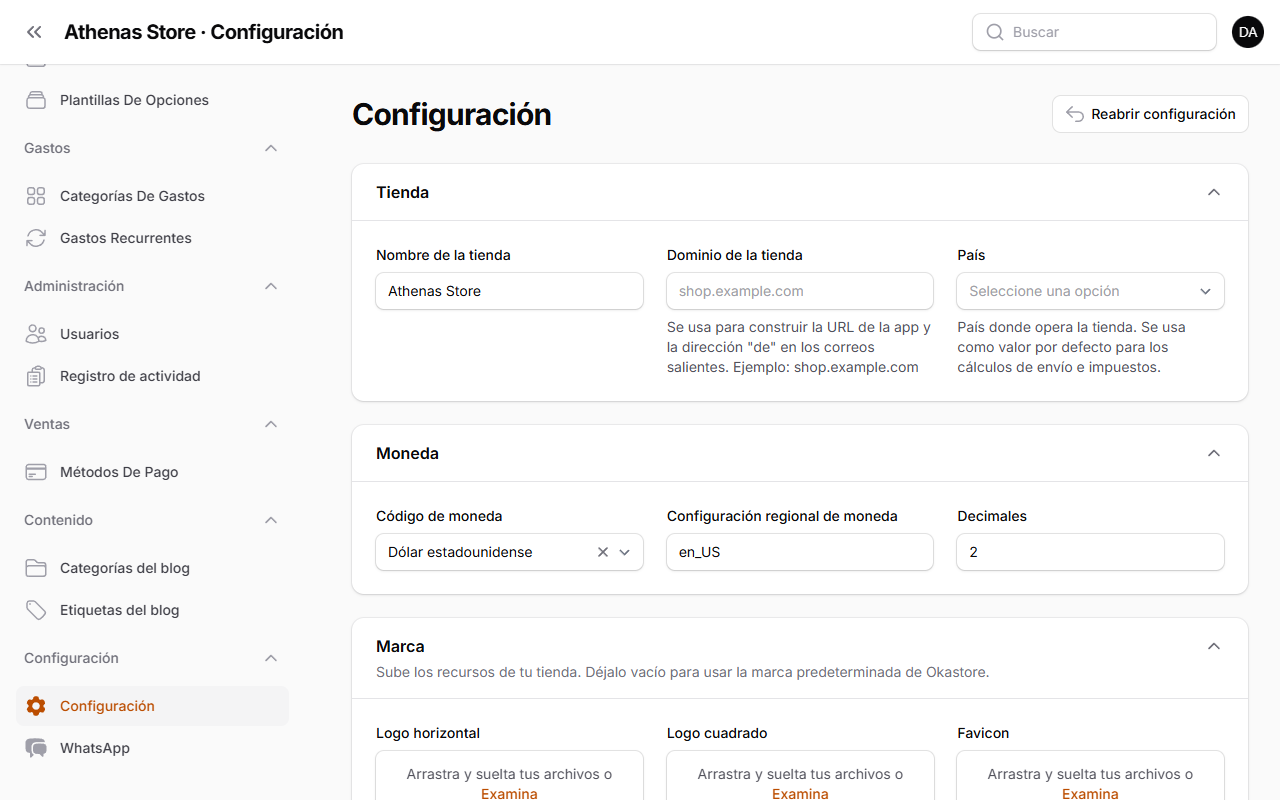Click the Plantillas De Opciones icon
The image size is (1280, 800).
[36, 100]
